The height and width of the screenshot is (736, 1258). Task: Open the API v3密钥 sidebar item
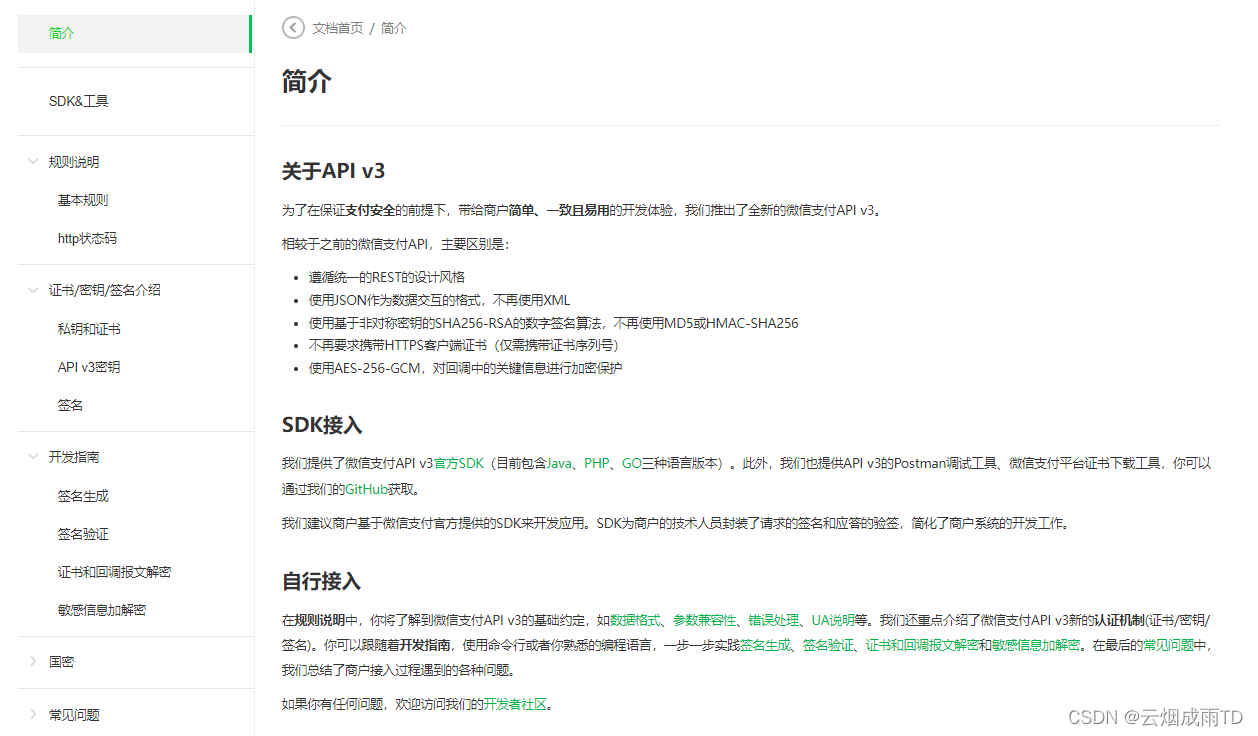[x=89, y=367]
